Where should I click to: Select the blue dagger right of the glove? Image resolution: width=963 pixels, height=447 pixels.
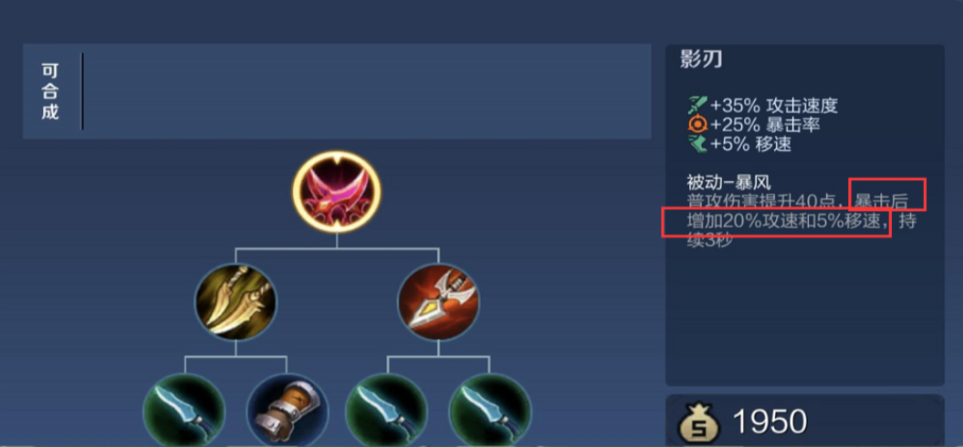387,410
